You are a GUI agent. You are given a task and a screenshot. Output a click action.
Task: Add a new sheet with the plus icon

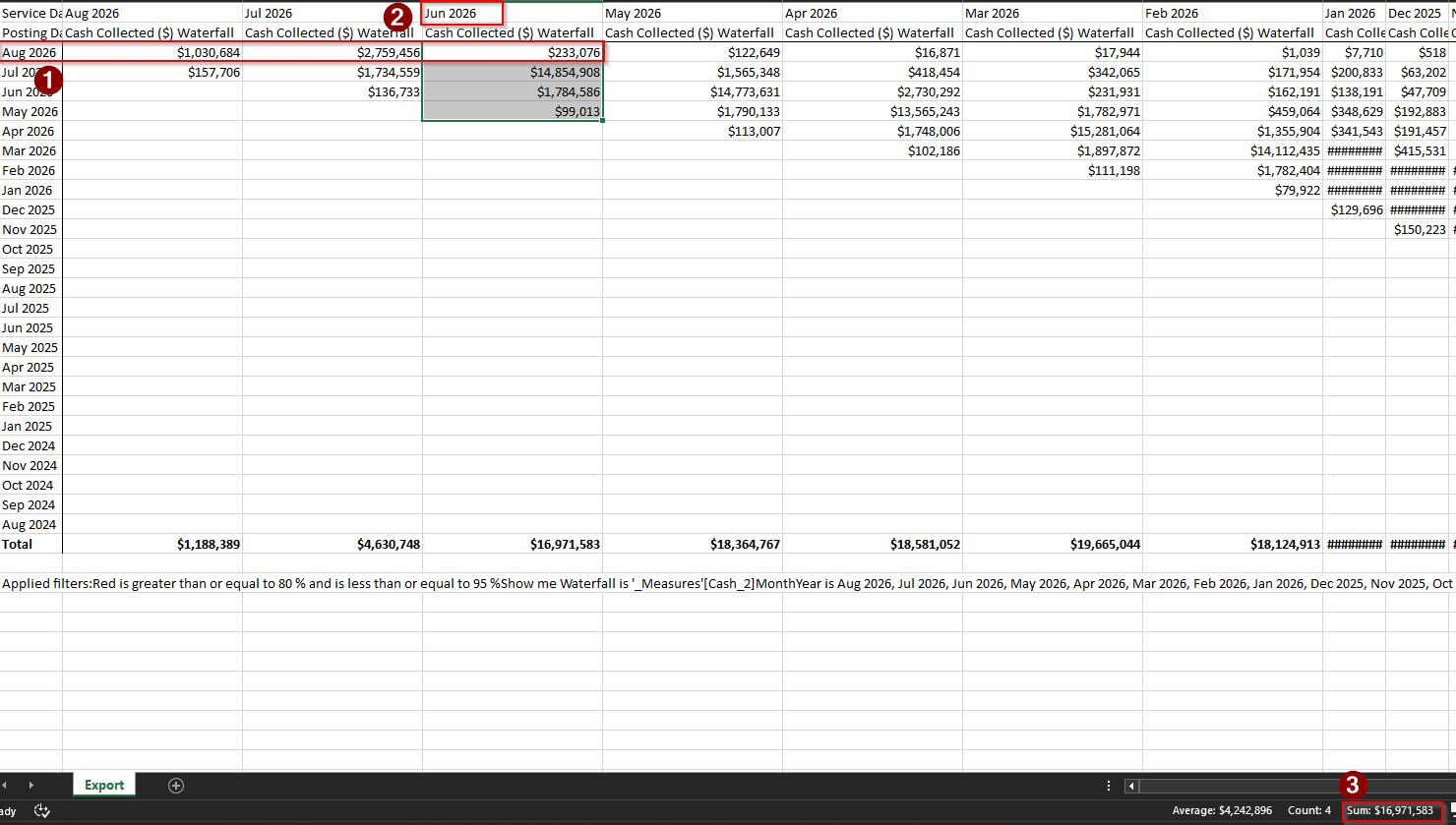[176, 785]
